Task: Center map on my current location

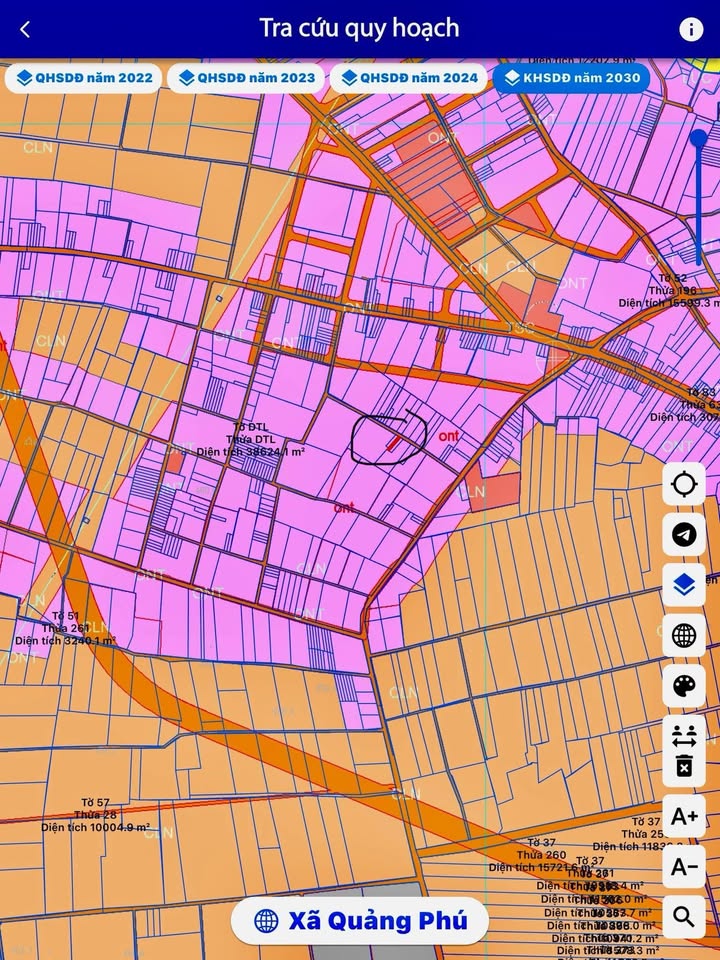Action: (684, 485)
